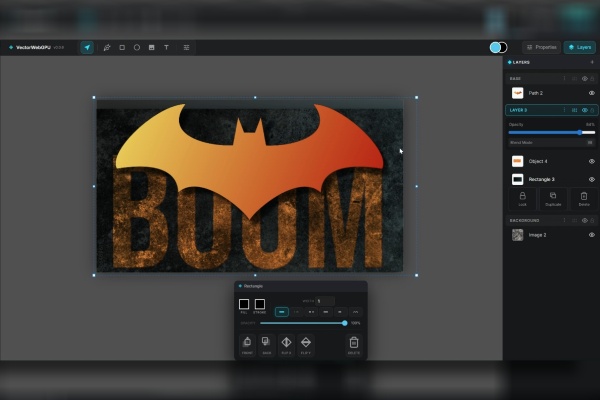600x400 pixels.
Task: Bring rectangle to Front
Action: [x=247, y=345]
